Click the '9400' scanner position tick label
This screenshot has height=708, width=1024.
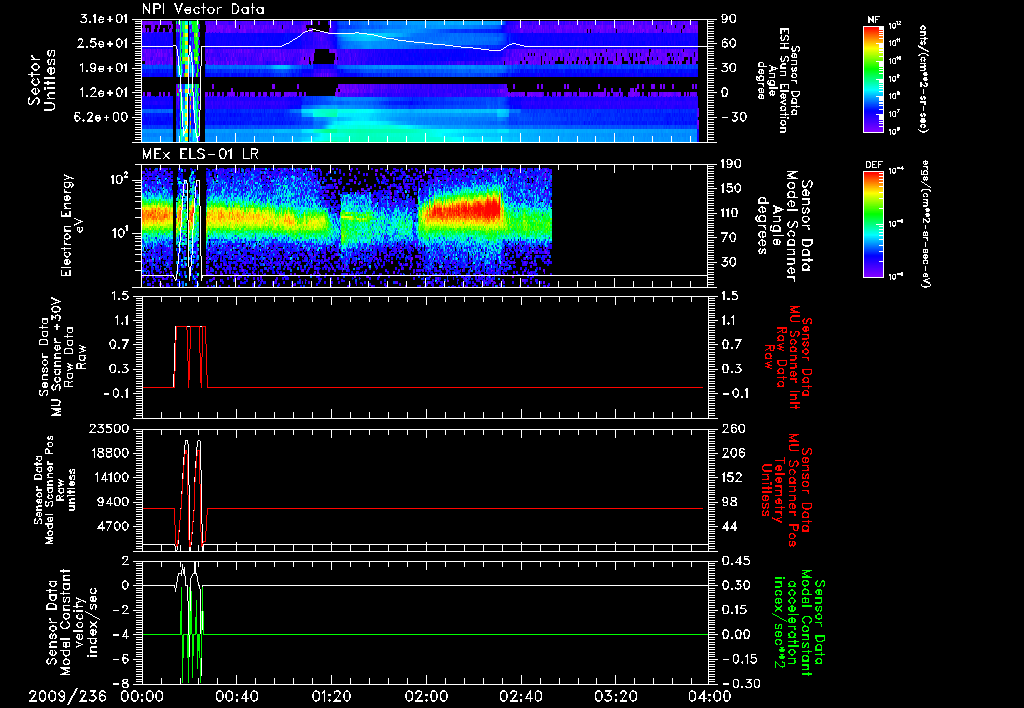click(113, 502)
